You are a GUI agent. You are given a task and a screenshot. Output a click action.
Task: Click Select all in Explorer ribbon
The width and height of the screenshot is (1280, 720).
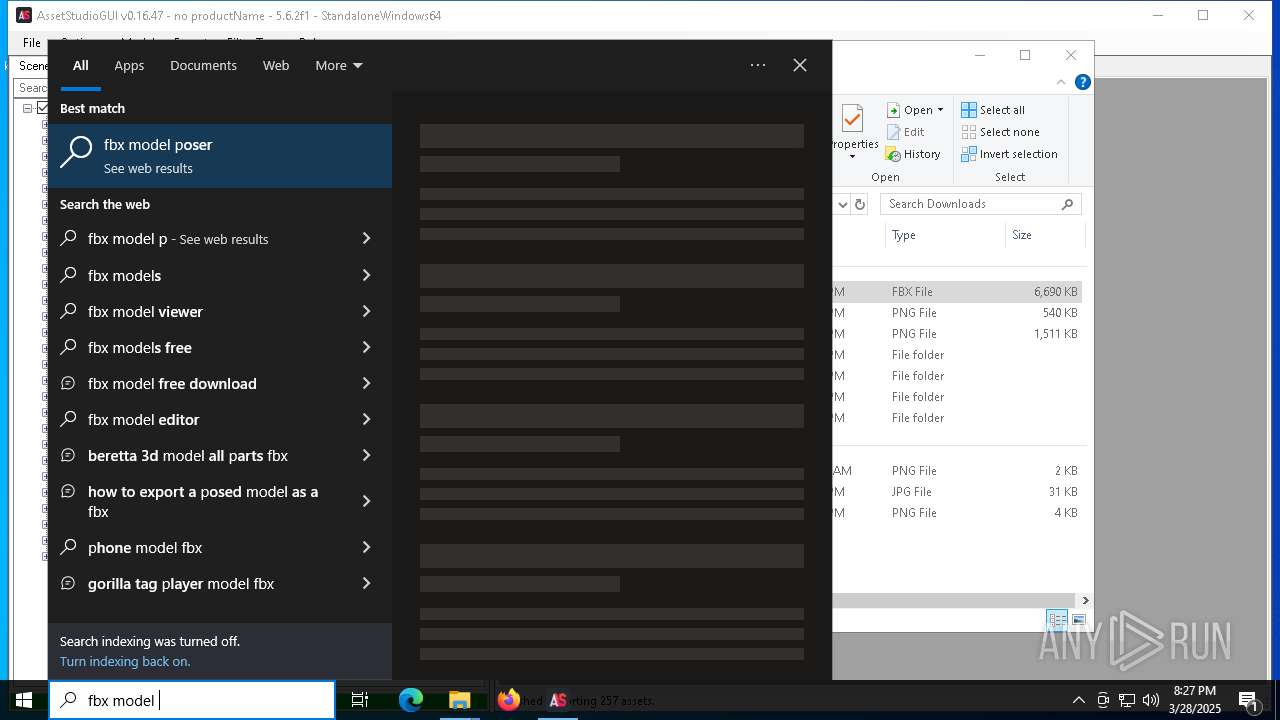coord(993,110)
